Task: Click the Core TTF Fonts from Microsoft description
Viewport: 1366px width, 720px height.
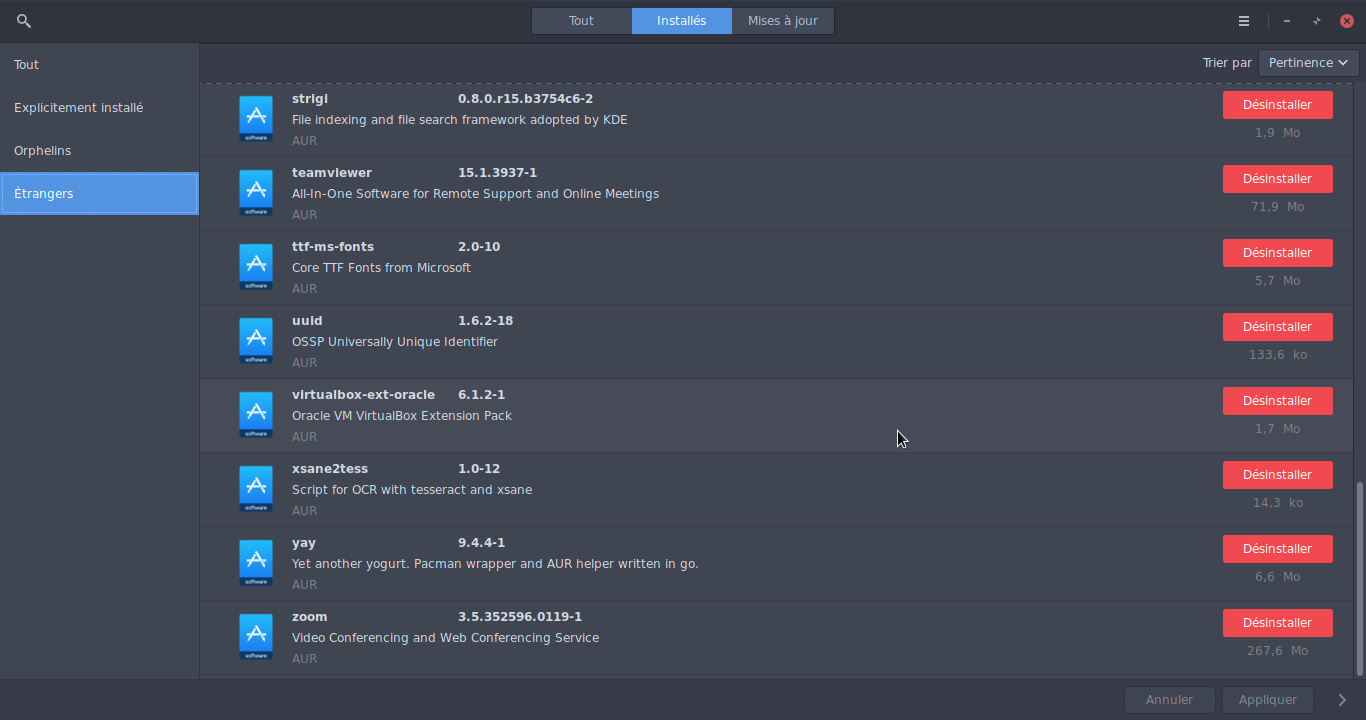Action: [x=381, y=268]
